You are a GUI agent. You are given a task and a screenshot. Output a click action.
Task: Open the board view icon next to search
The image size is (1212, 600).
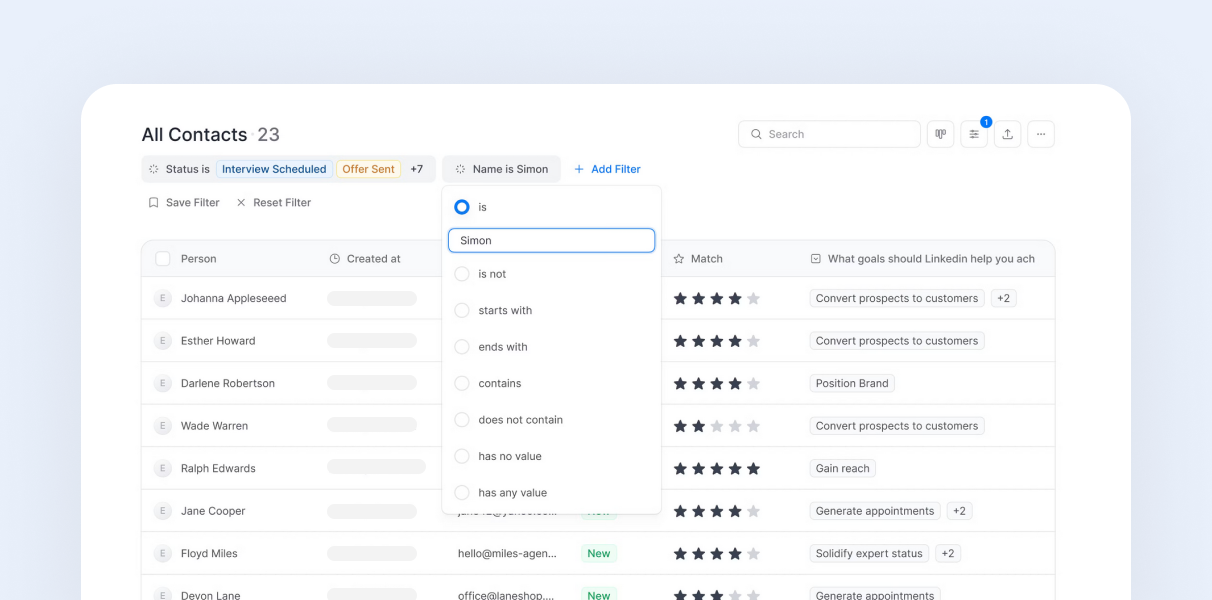[x=940, y=134]
